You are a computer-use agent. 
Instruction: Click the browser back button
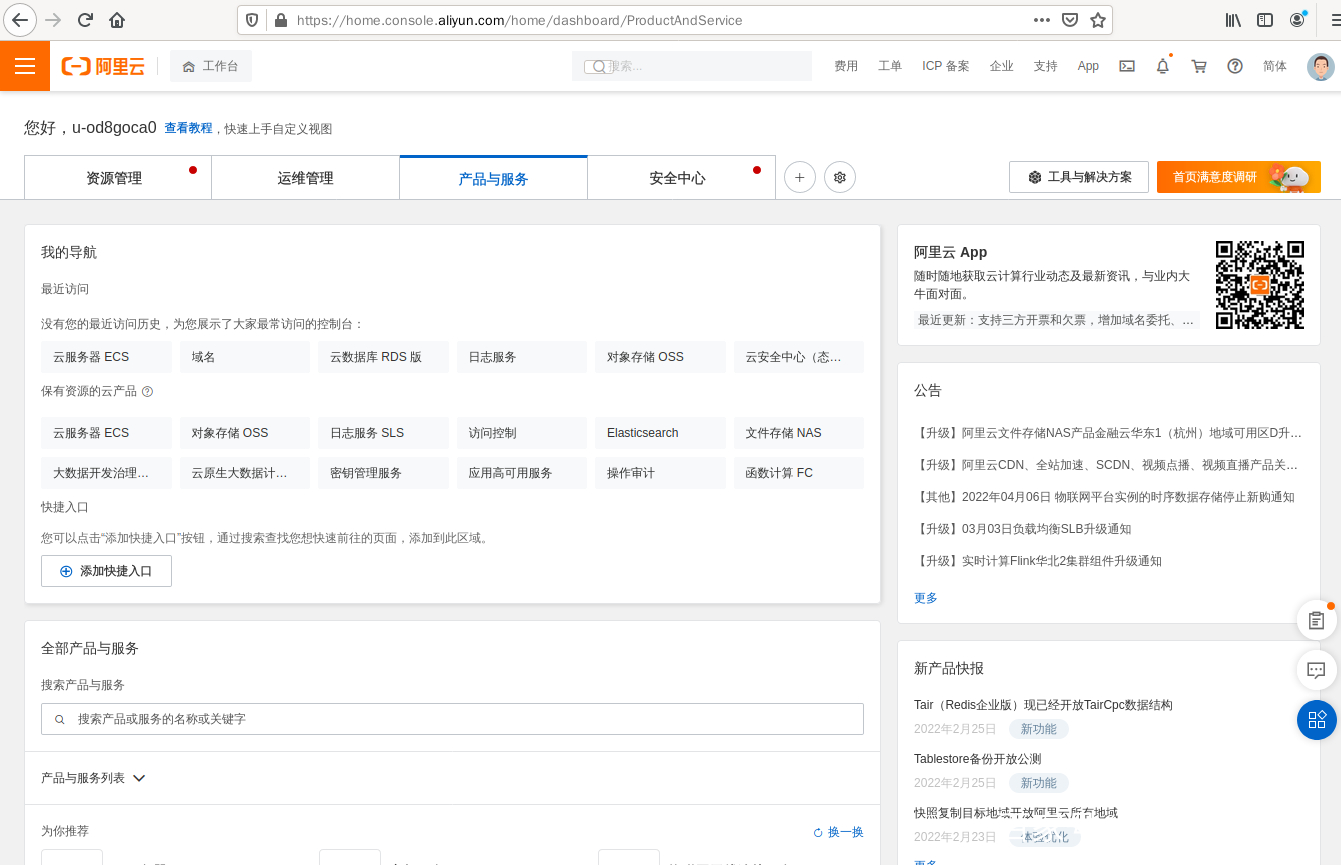[20, 20]
